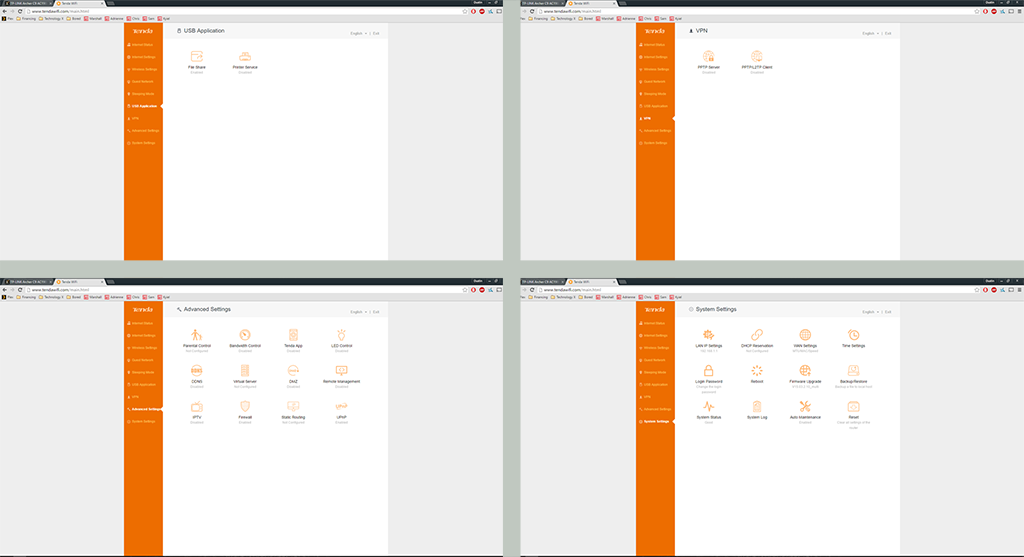
Task: Open Firmware Upgrade in System Settings
Action: click(806, 371)
